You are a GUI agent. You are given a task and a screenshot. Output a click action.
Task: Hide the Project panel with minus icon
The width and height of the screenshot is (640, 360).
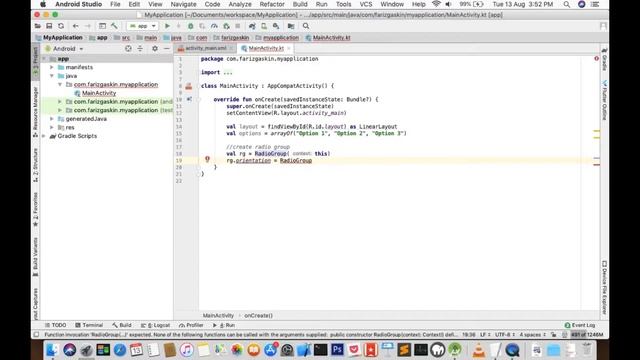[x=167, y=49]
